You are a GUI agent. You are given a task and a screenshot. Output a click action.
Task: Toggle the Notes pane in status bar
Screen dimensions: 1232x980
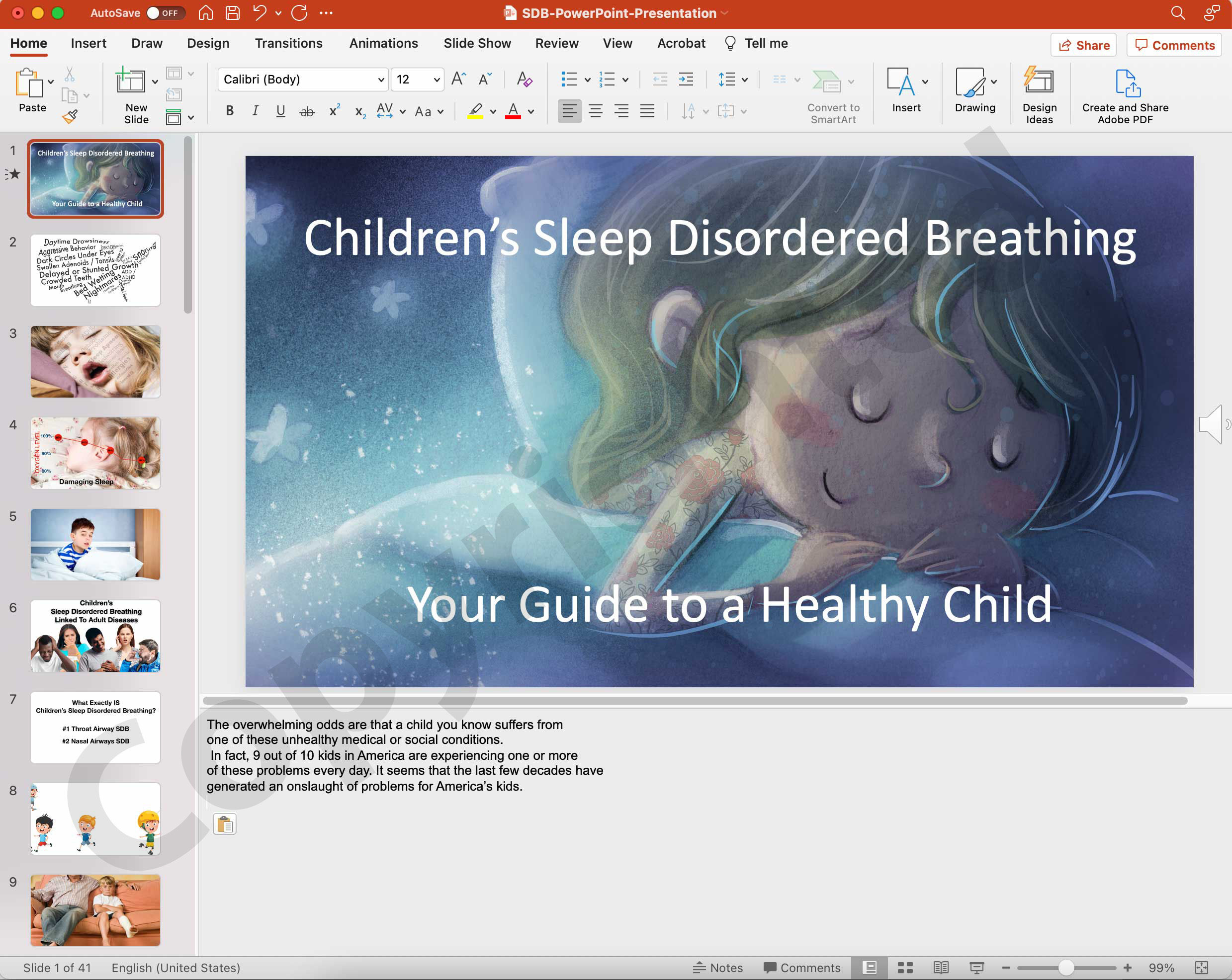tap(718, 968)
